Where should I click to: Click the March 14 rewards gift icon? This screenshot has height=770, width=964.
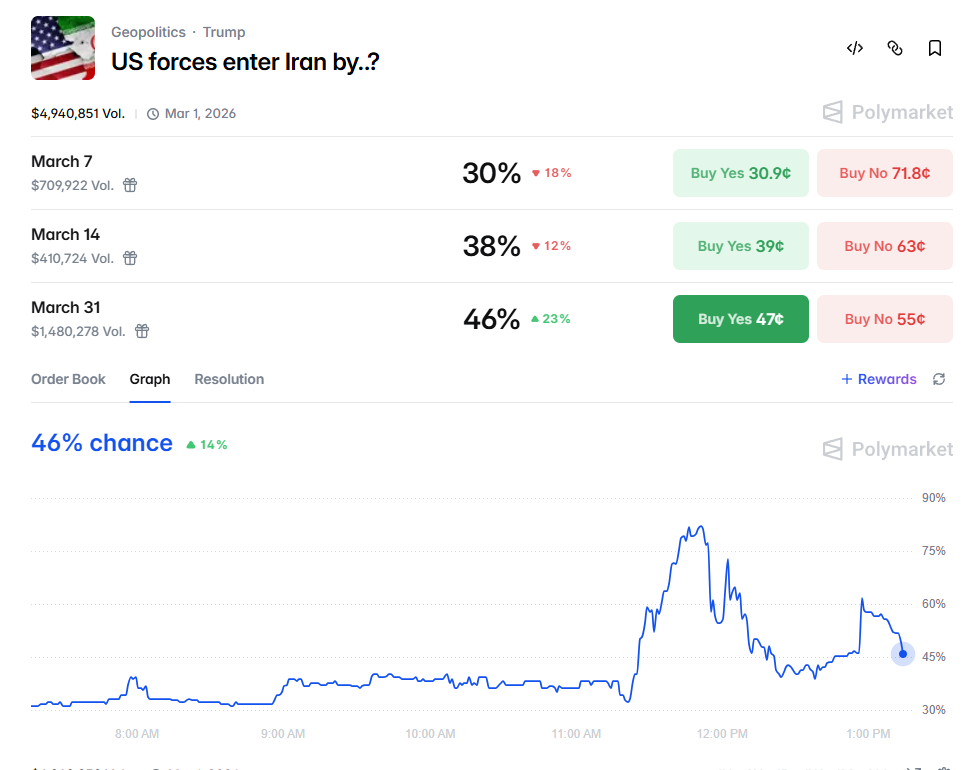point(130,258)
